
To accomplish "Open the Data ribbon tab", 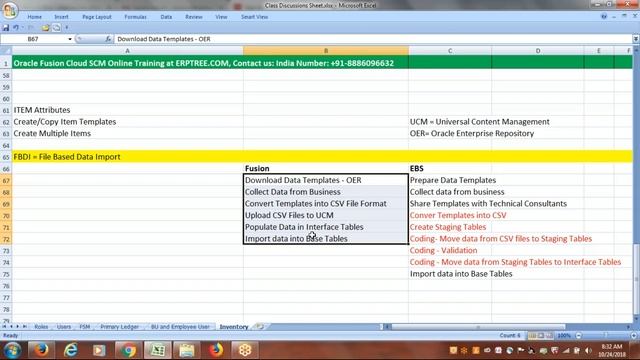I will [166, 17].
